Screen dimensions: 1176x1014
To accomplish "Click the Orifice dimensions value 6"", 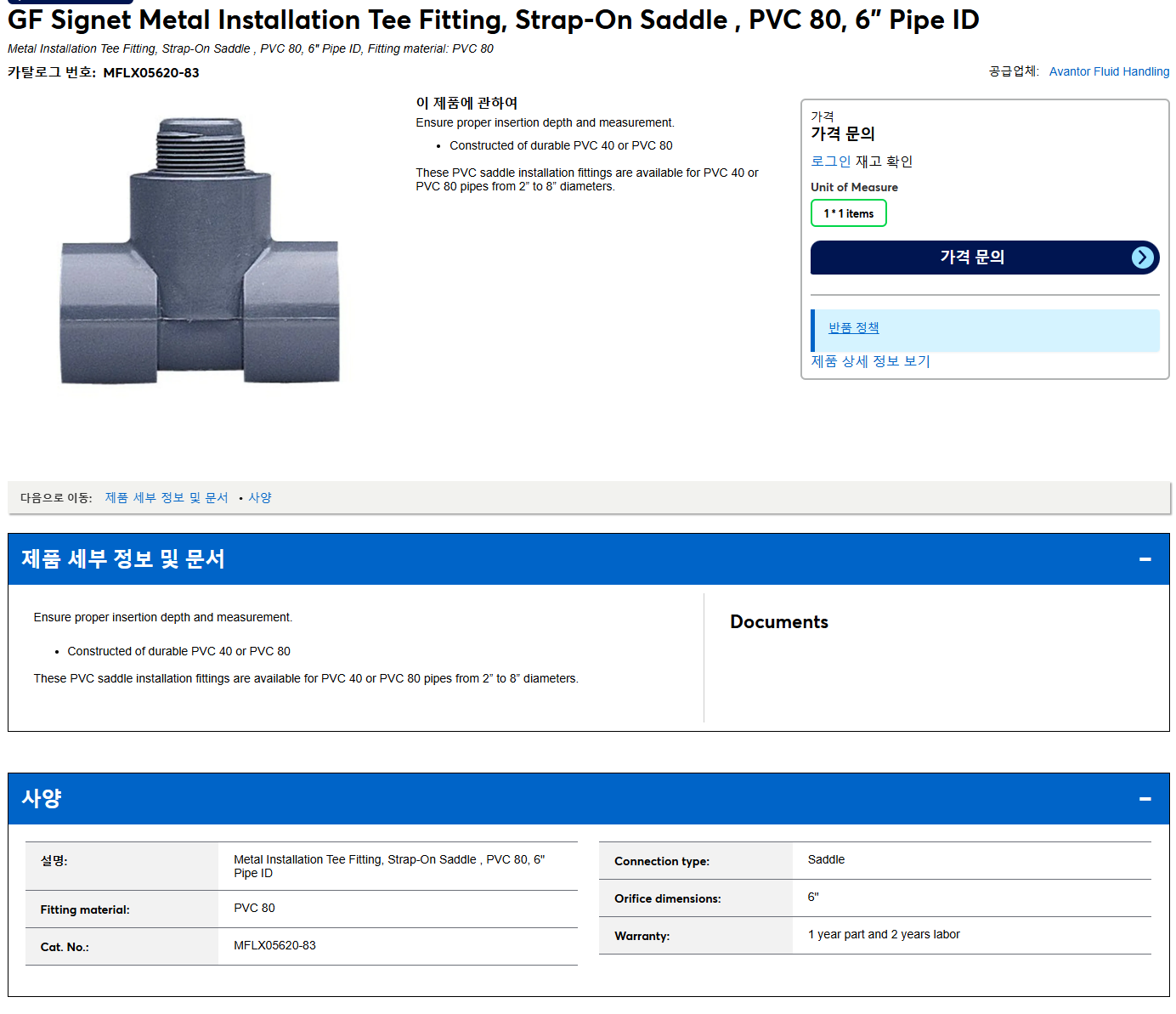I will [x=813, y=898].
